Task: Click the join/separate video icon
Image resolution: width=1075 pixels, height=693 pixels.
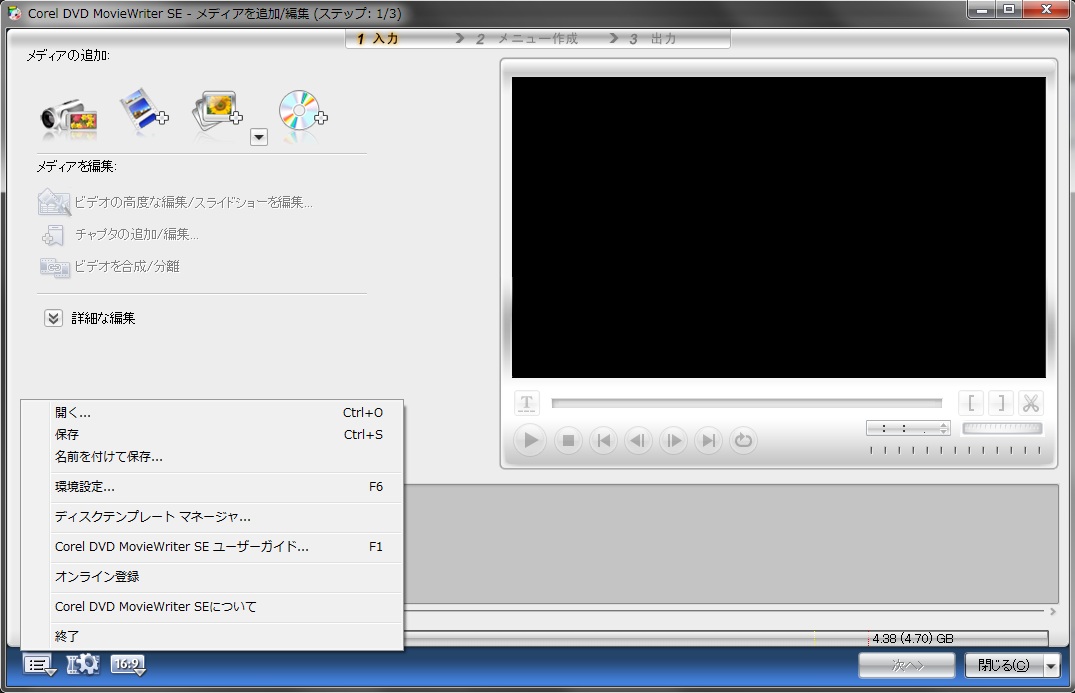Action: 54,267
